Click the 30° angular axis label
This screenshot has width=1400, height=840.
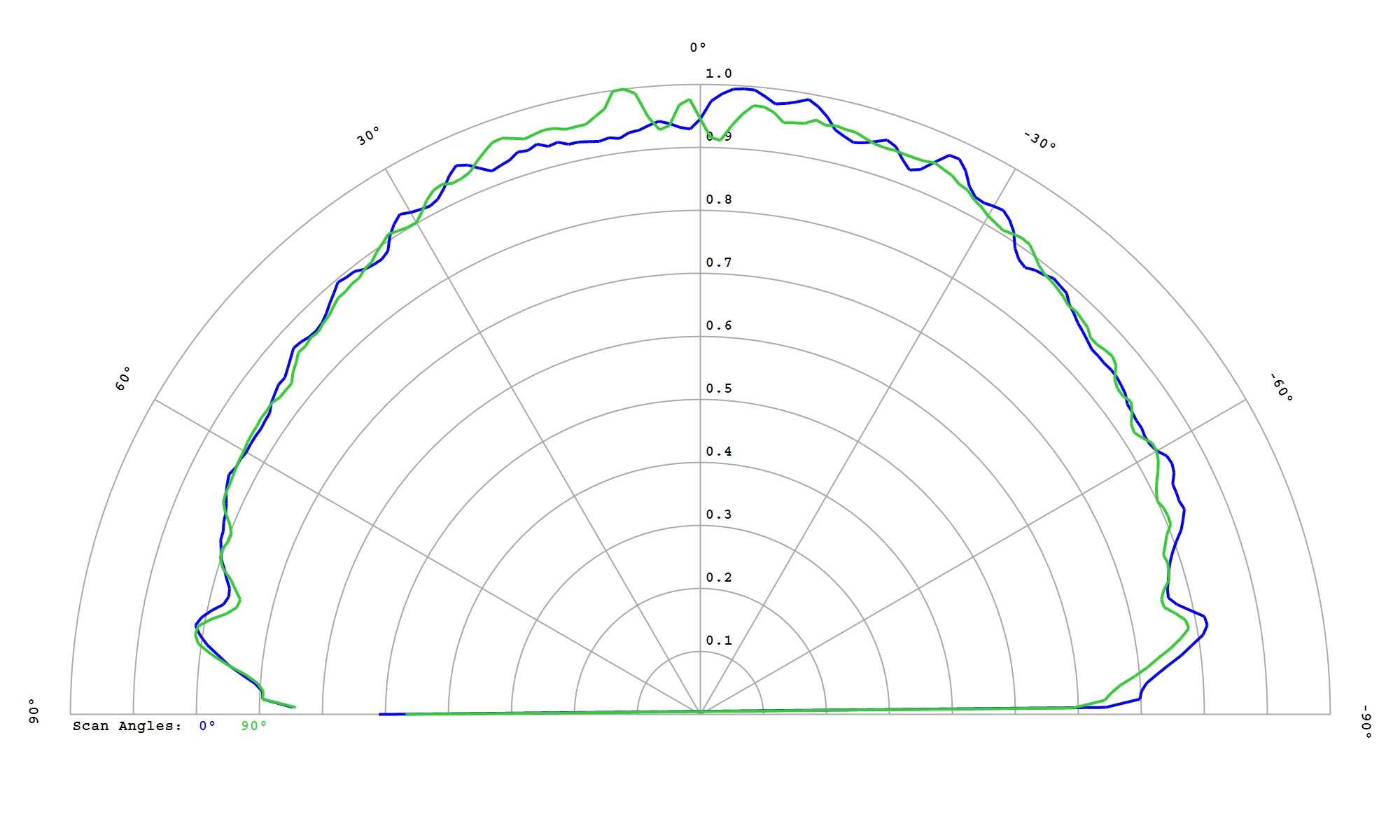[369, 136]
